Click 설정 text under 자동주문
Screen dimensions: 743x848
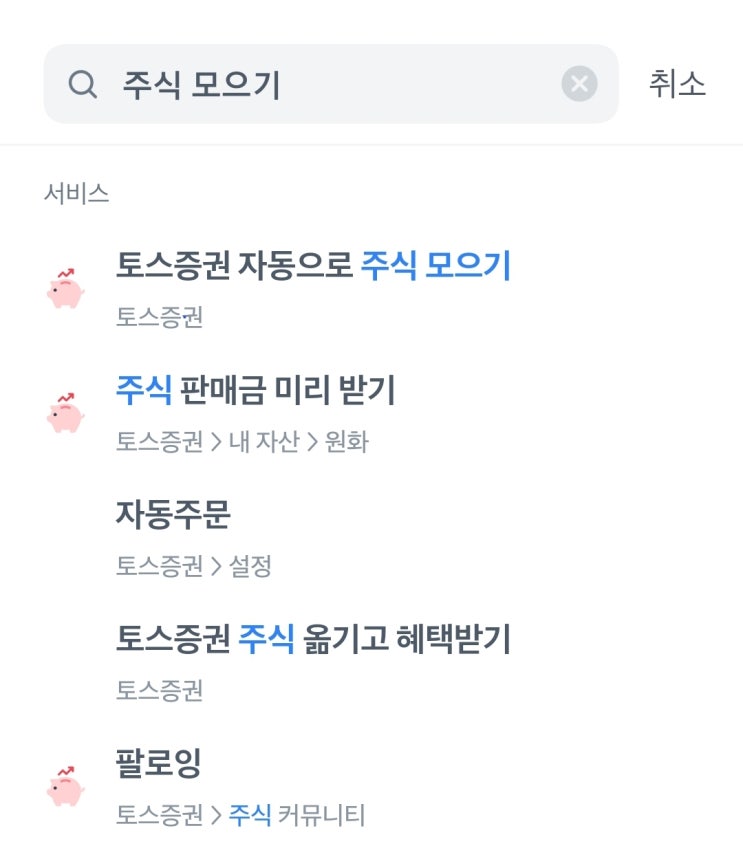[250, 567]
